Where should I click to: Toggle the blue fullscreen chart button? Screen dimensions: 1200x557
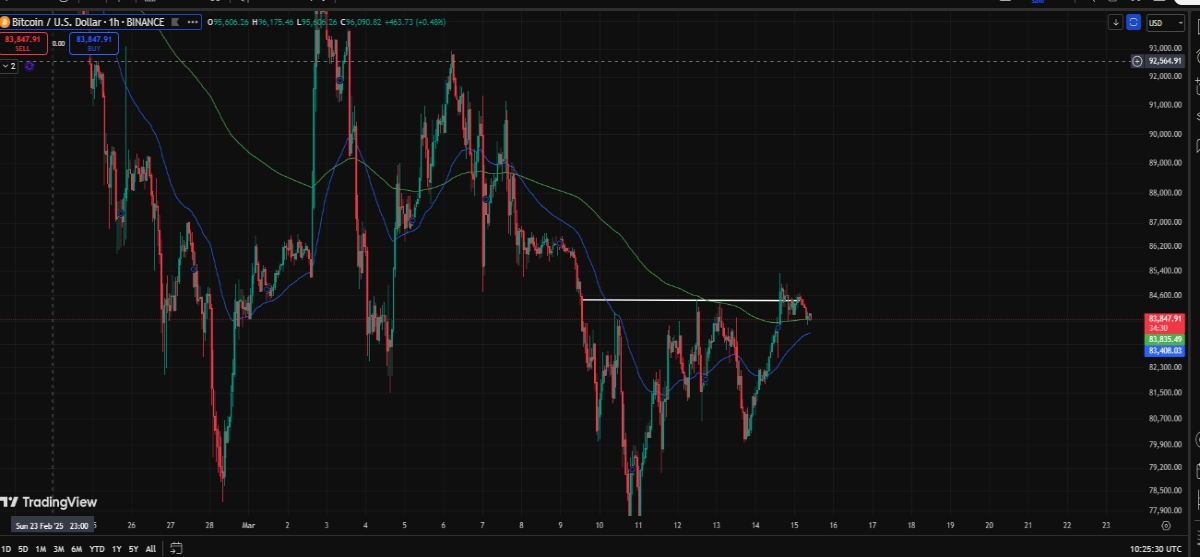pyautogui.click(x=1133, y=22)
